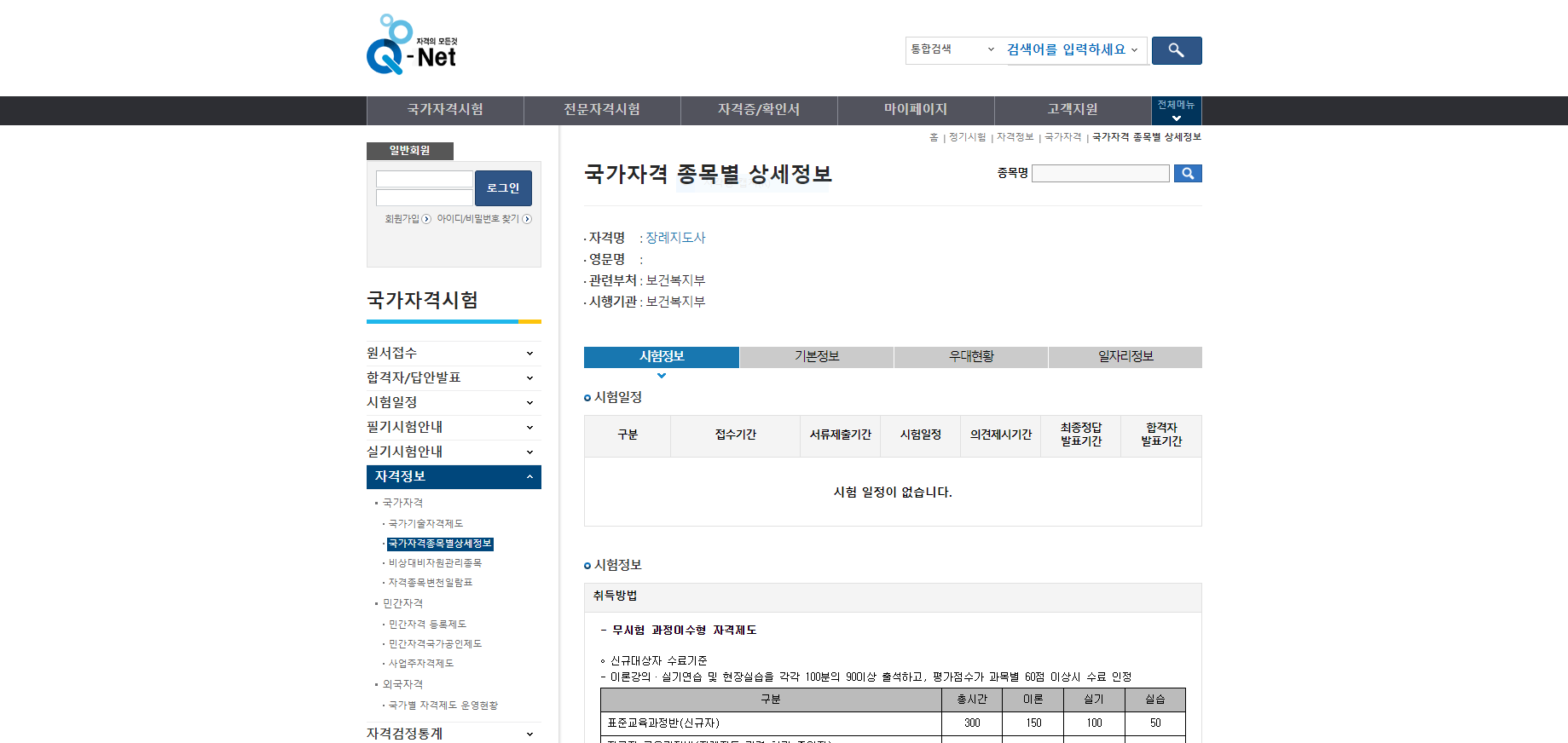Open 국가자격 in the sidebar tree
1568x743 pixels.
[x=402, y=504]
